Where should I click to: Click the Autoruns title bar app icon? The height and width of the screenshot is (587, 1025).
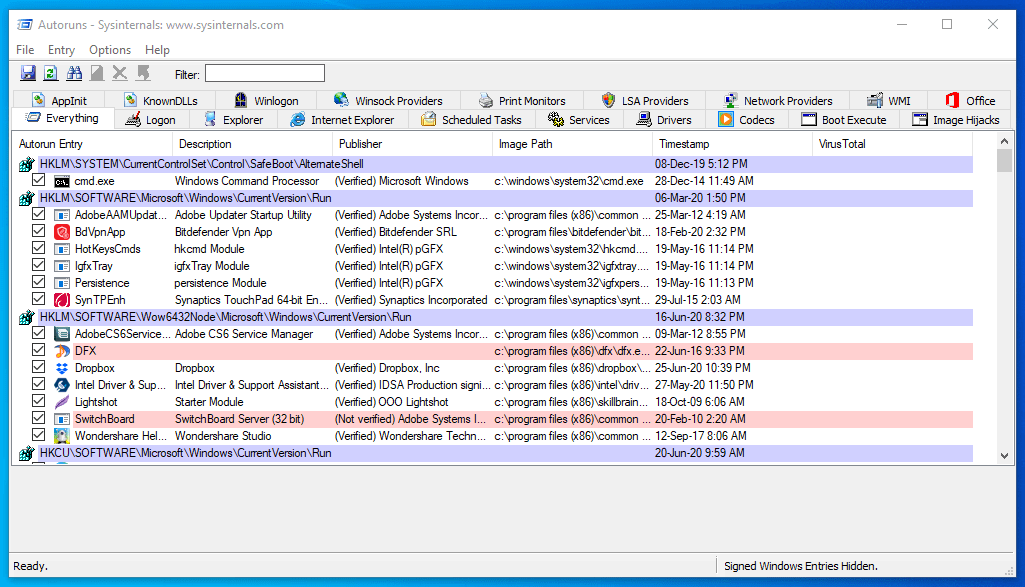(x=25, y=25)
